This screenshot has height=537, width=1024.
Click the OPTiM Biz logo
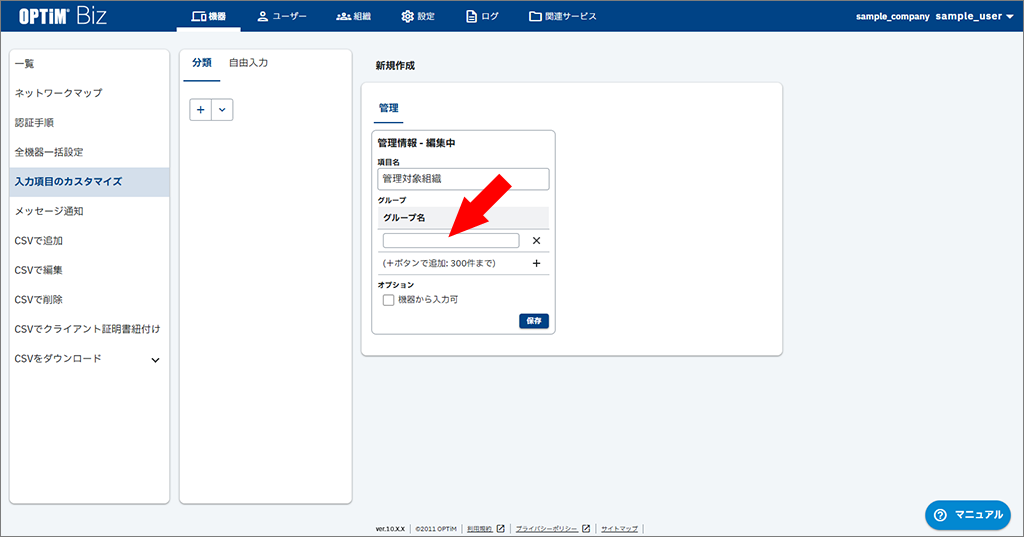point(63,16)
